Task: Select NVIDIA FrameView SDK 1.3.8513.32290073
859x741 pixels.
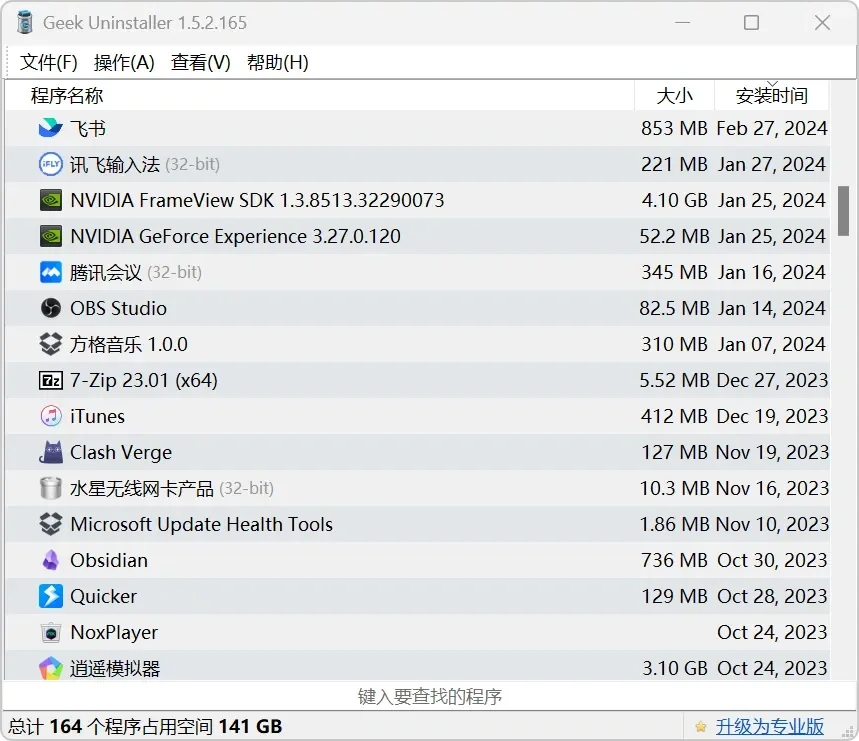Action: click(x=257, y=200)
